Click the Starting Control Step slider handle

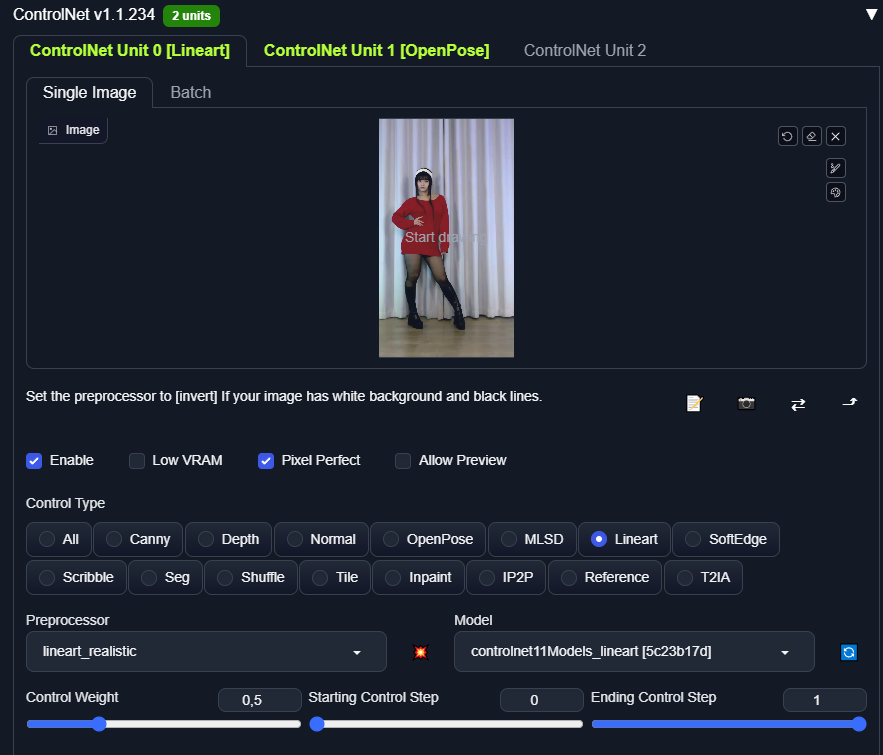point(317,724)
